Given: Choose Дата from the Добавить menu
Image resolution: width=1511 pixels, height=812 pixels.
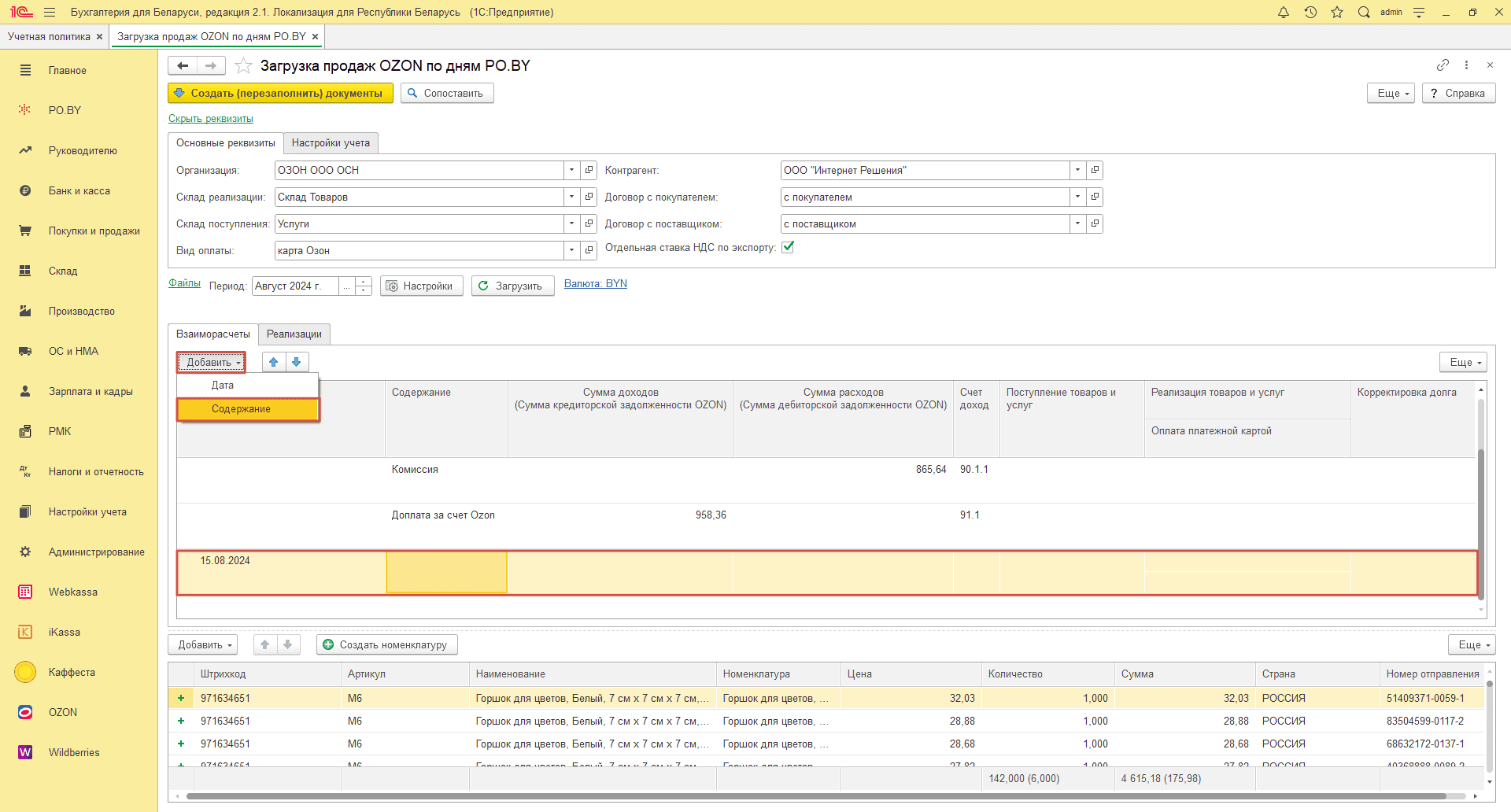Looking at the screenshot, I should point(248,386).
